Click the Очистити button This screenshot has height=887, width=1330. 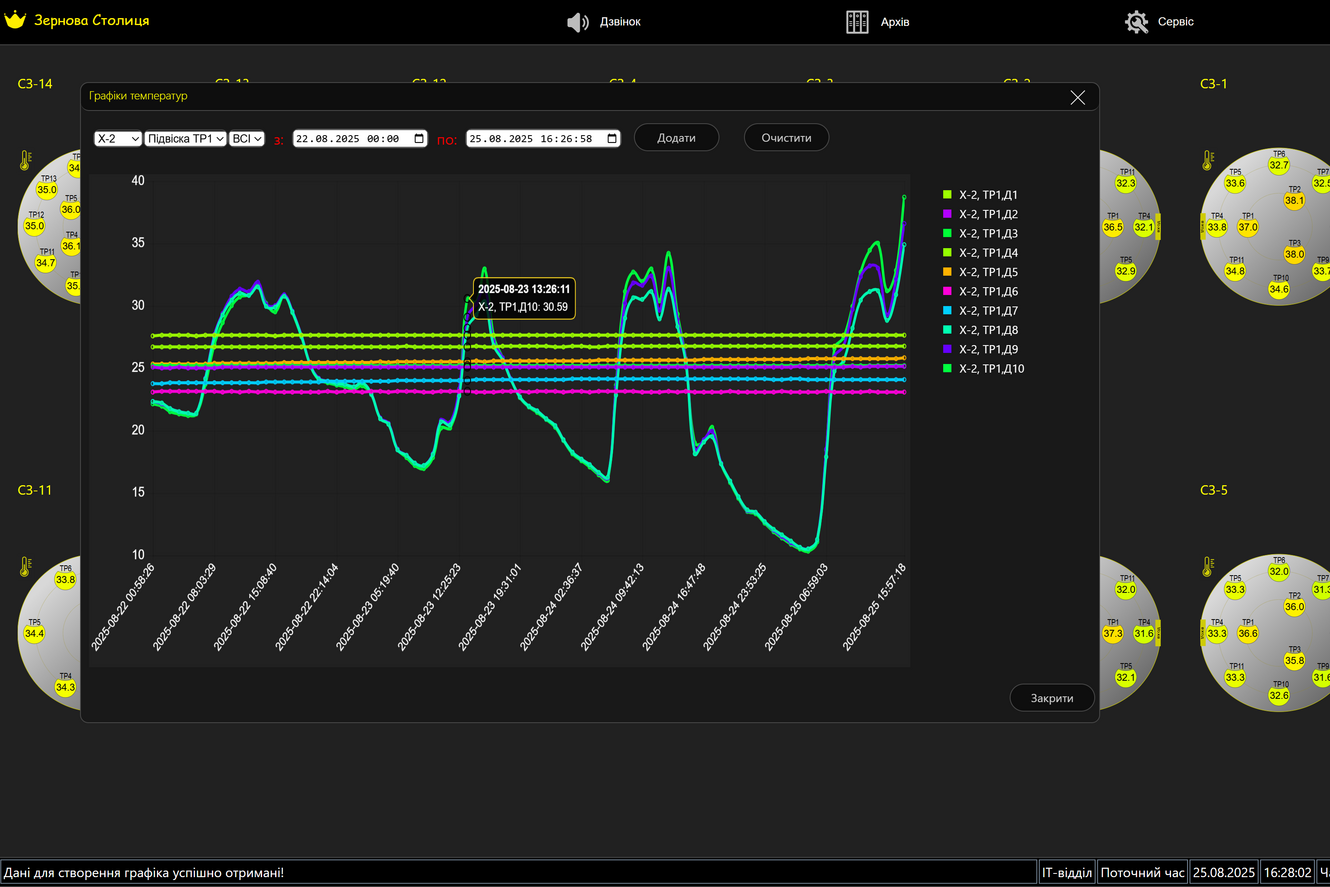[x=786, y=138]
